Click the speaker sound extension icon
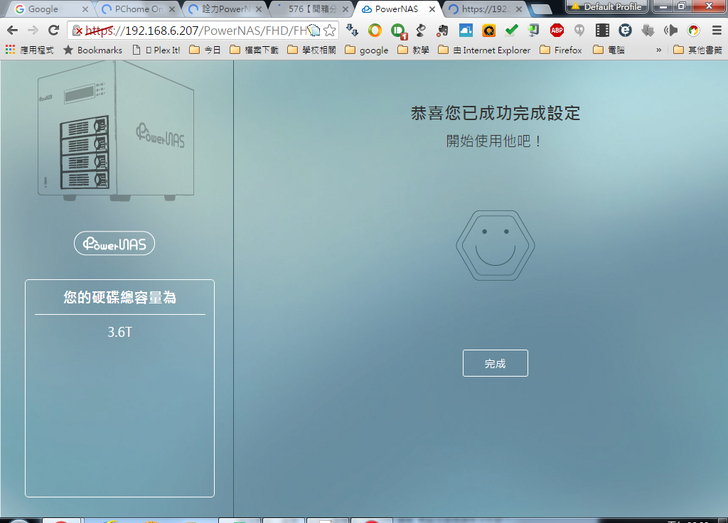This screenshot has width=728, height=523. click(x=670, y=31)
